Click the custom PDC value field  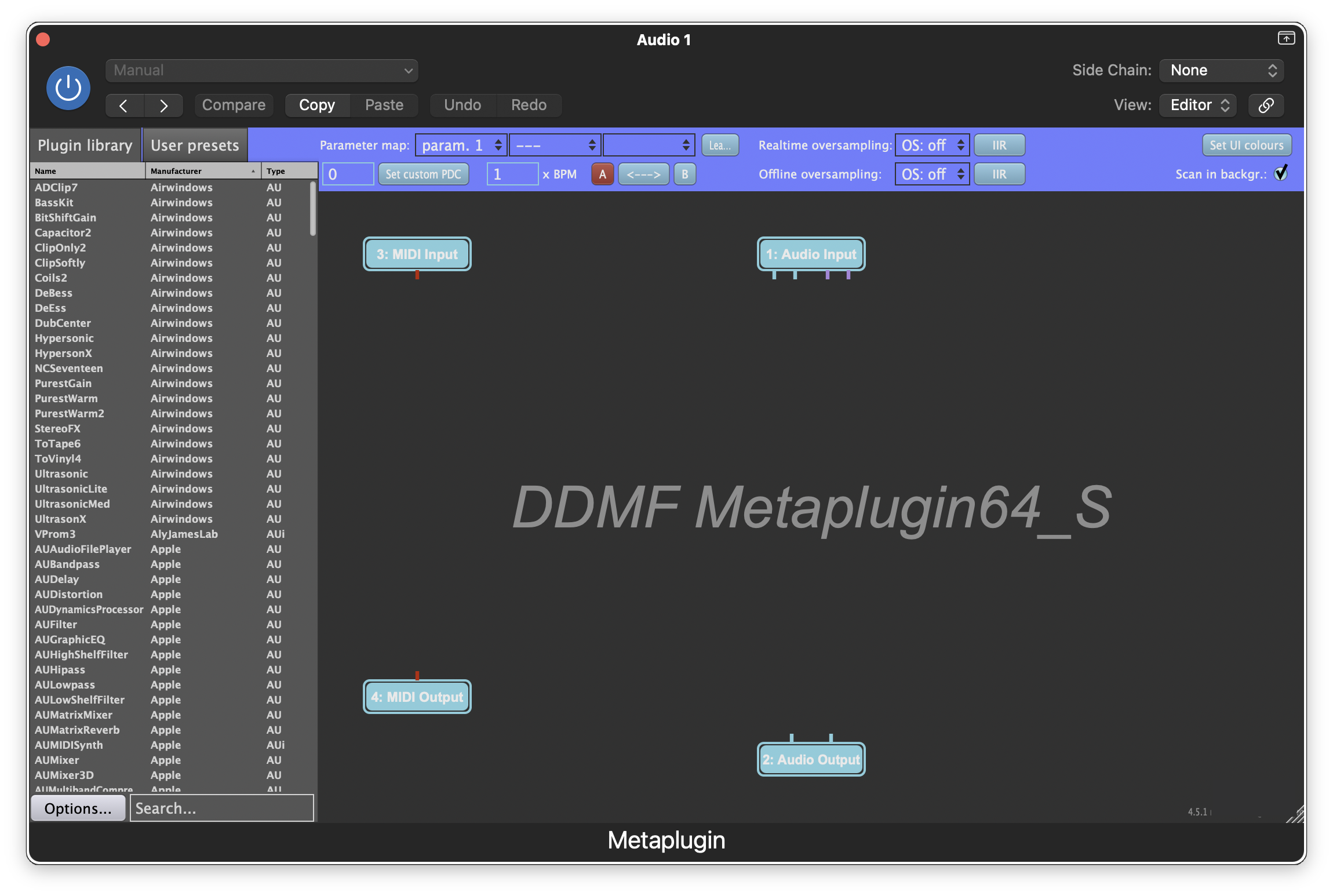[x=348, y=174]
